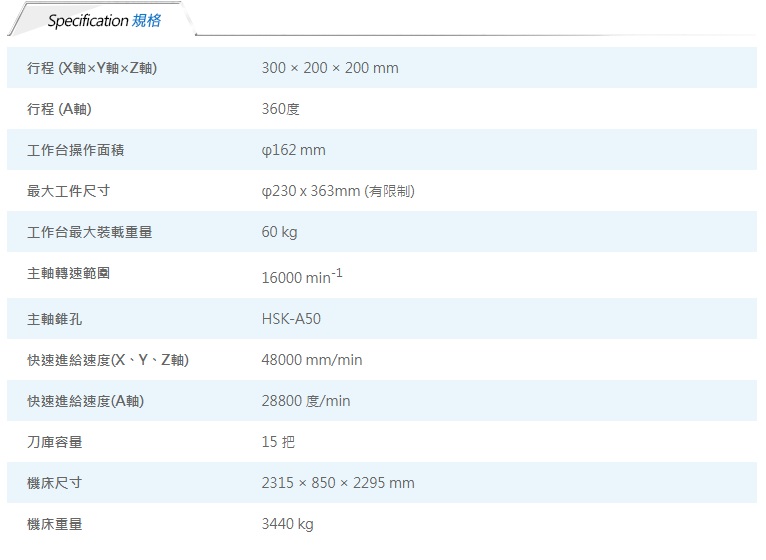Select the 2315 × 850 × 2295 mm value
The width and height of the screenshot is (766, 560).
pos(337,483)
